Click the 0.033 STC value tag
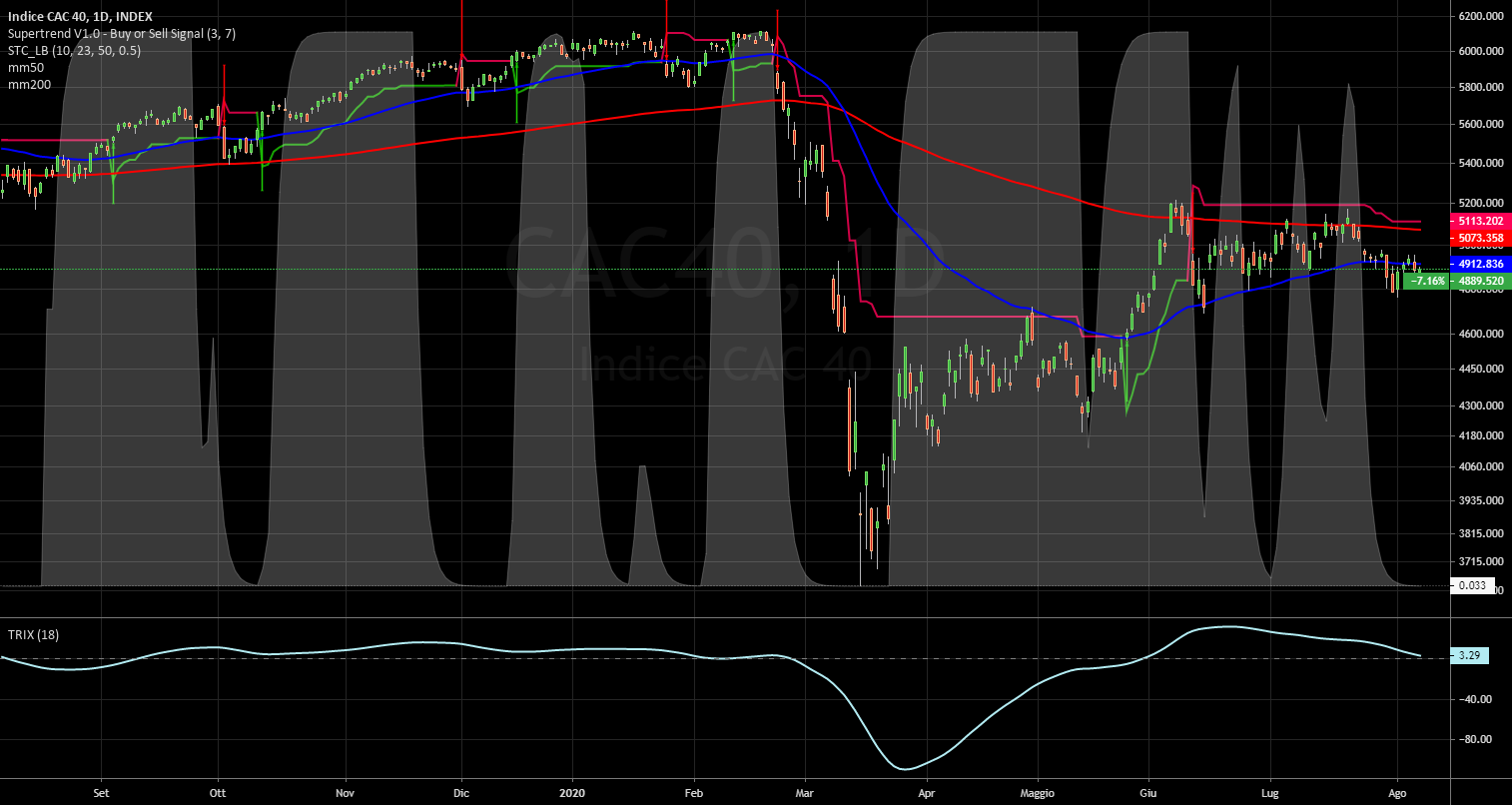Screen dimensions: 1512x805 (x=1472, y=586)
